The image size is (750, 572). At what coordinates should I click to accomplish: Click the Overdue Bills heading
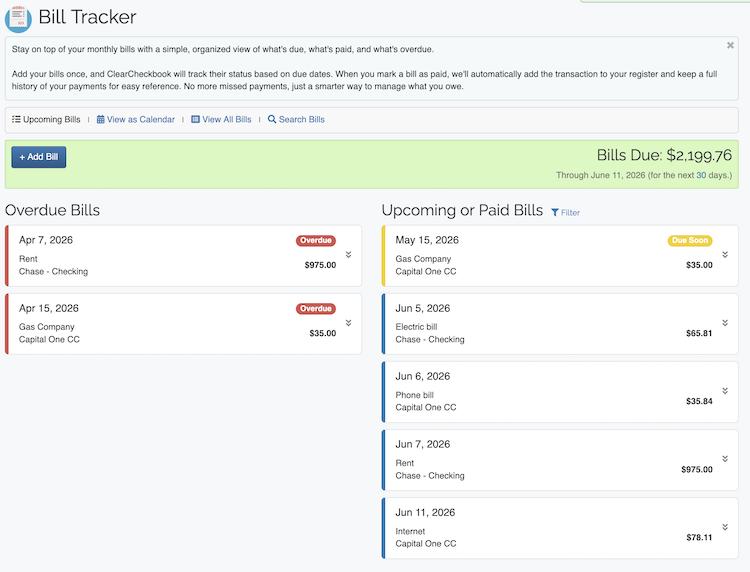(52, 210)
